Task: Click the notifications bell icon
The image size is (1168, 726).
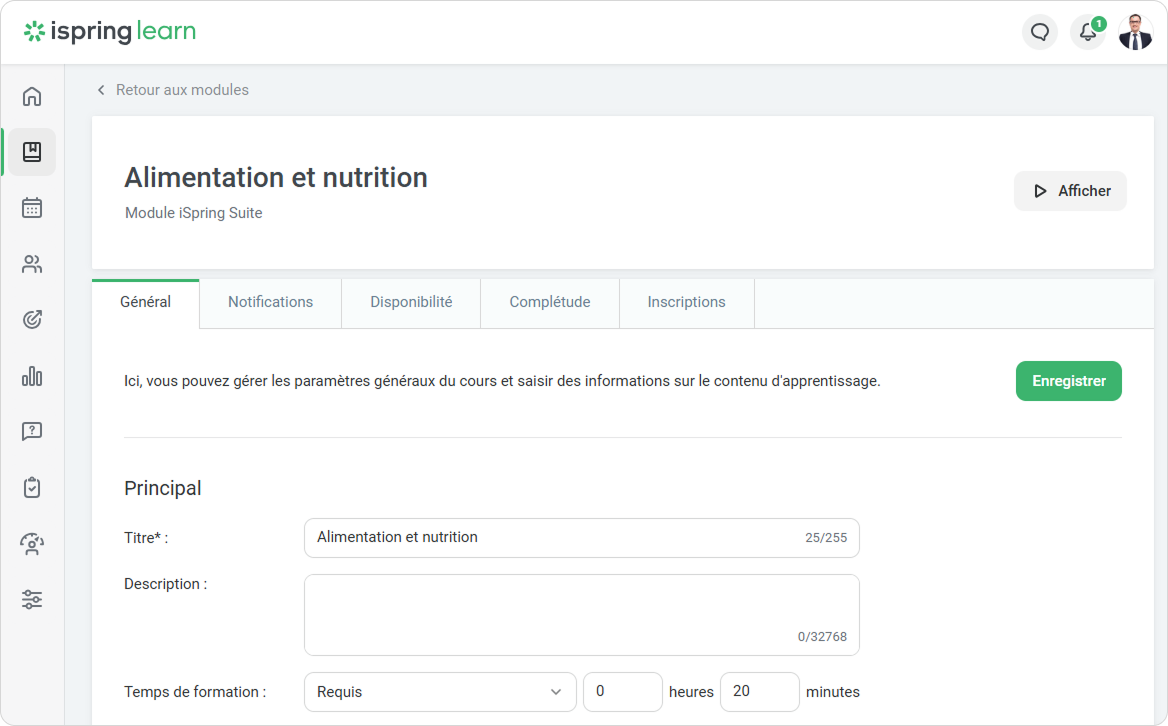Action: 1088,32
